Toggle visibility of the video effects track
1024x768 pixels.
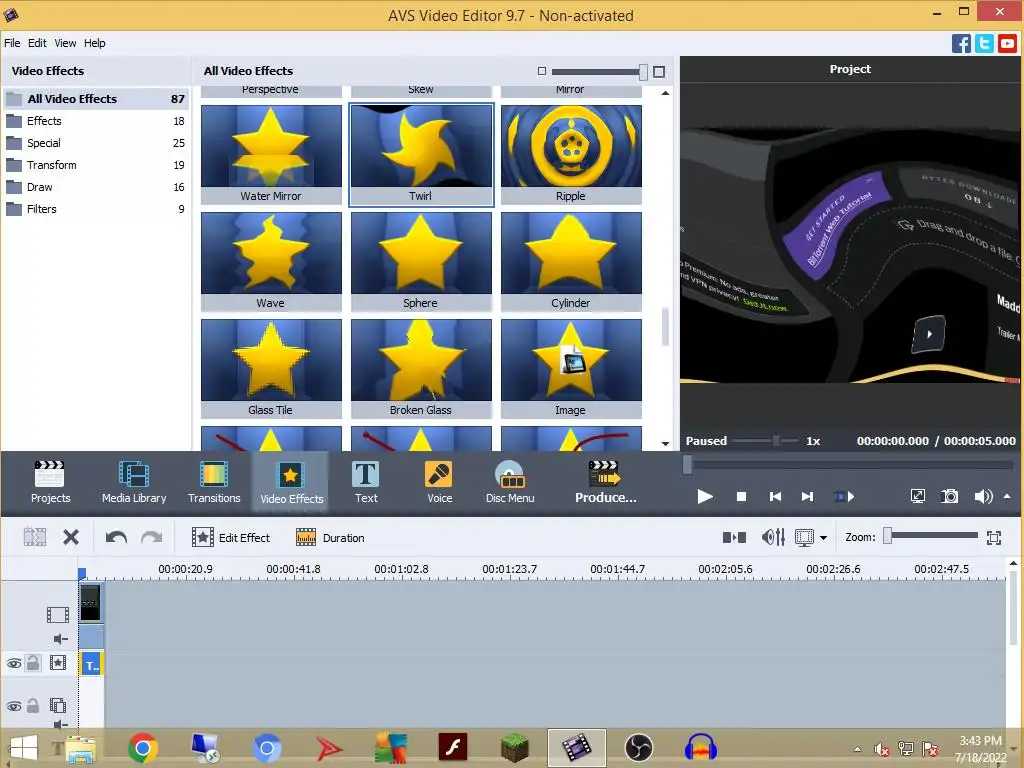(x=14, y=664)
